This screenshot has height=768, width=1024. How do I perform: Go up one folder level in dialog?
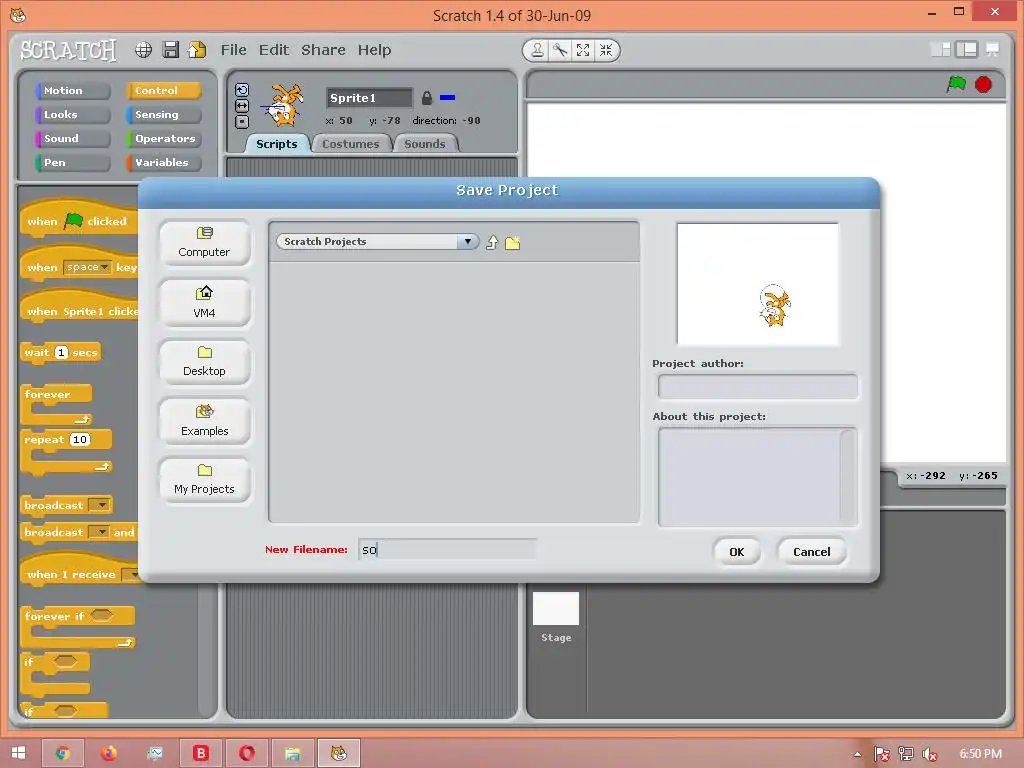[492, 243]
